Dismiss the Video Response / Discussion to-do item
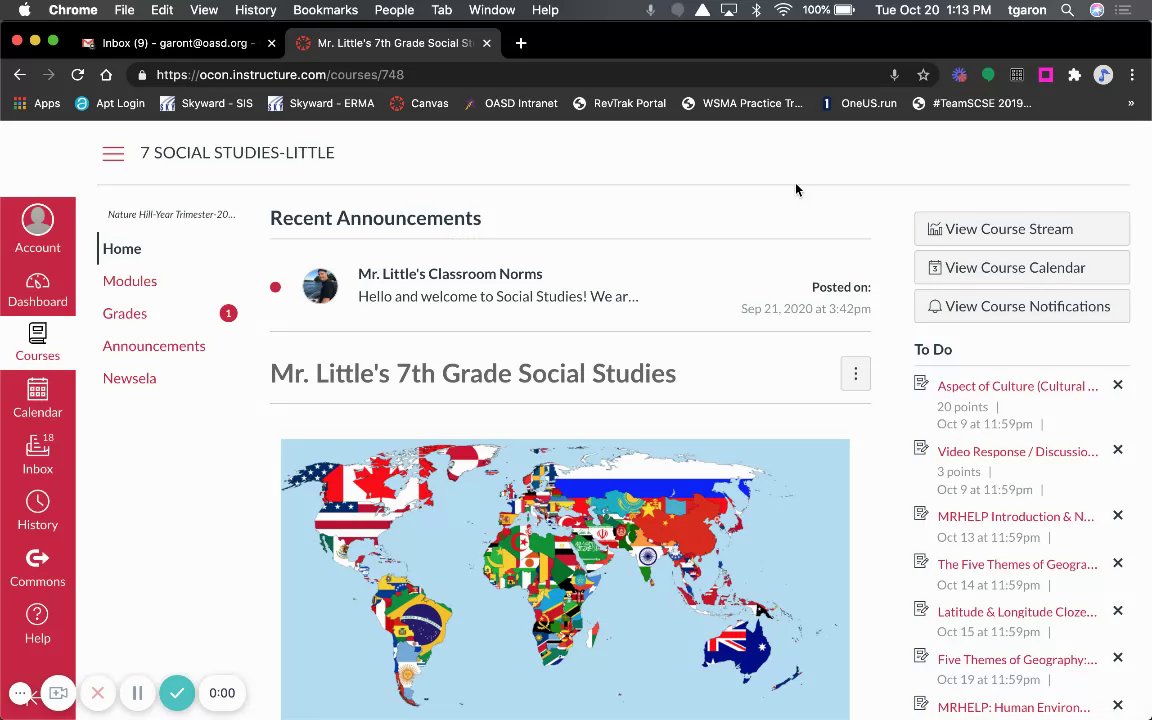Screen dimensions: 1152x720 pos(1117,450)
